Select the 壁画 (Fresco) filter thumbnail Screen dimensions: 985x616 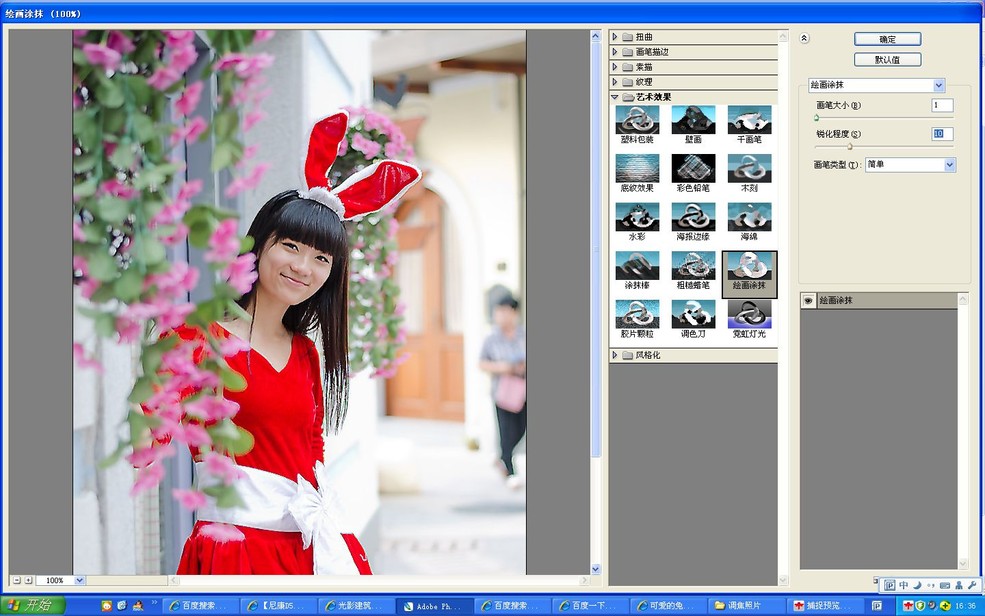click(x=693, y=122)
